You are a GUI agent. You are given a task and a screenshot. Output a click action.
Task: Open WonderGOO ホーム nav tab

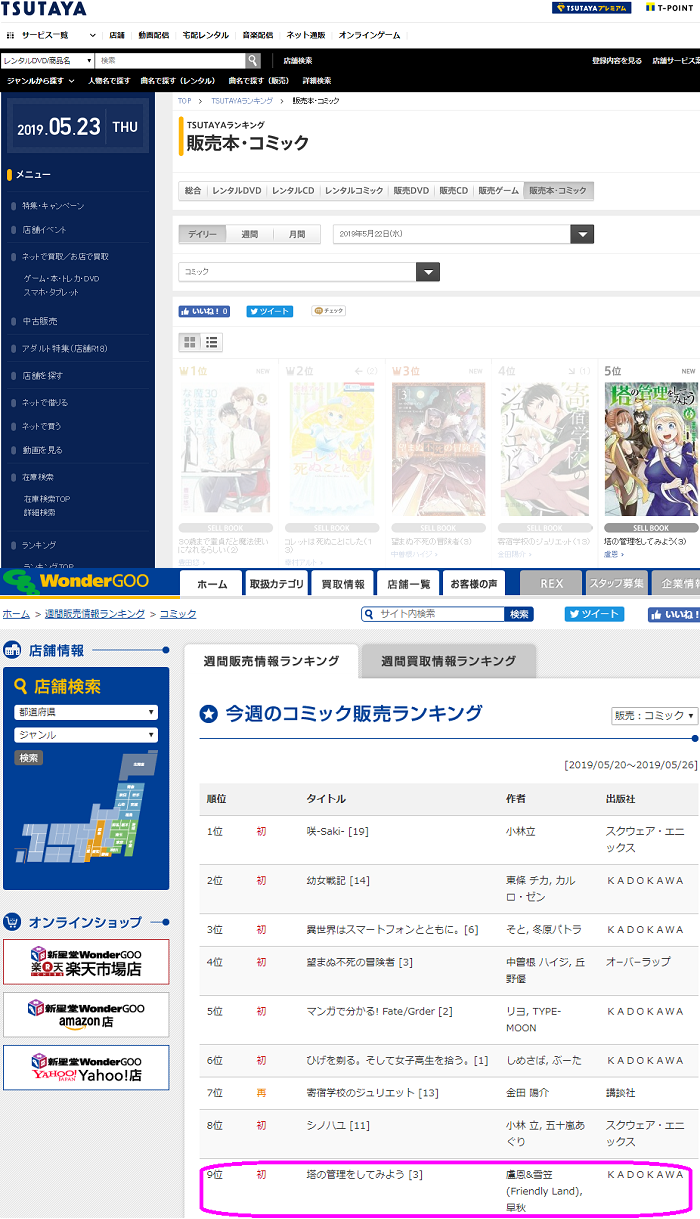[212, 583]
